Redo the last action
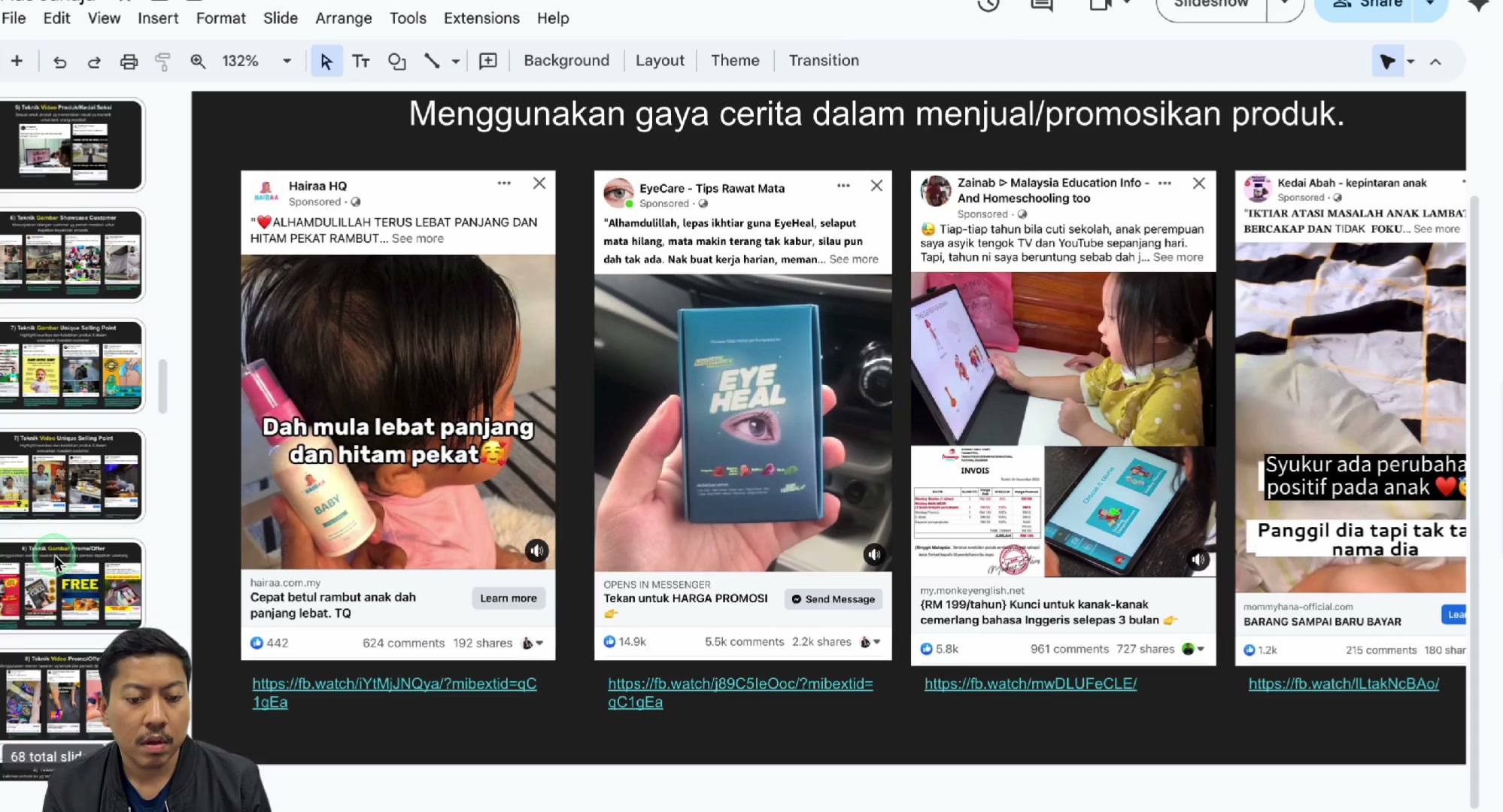The width and height of the screenshot is (1503, 812). point(94,62)
